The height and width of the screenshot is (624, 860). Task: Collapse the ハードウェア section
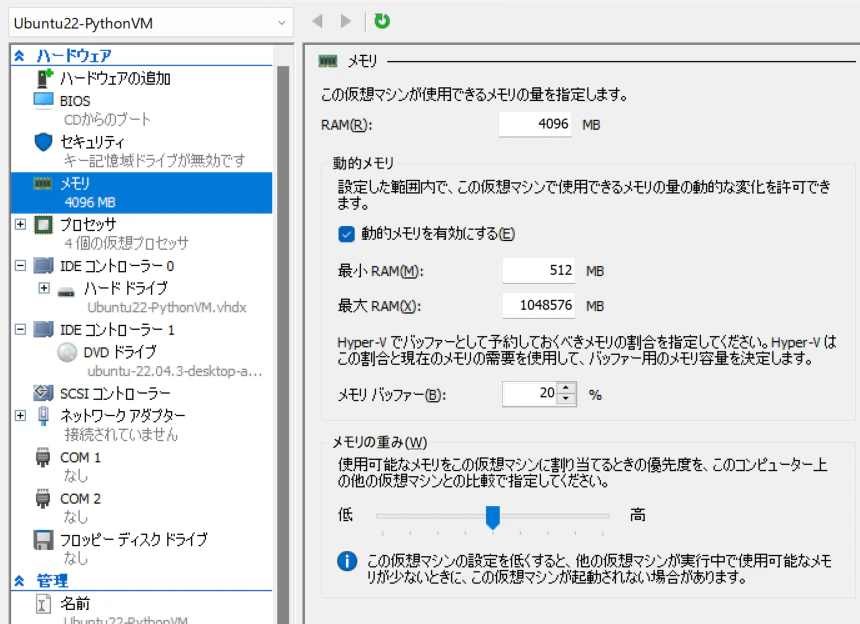pyautogui.click(x=19, y=55)
